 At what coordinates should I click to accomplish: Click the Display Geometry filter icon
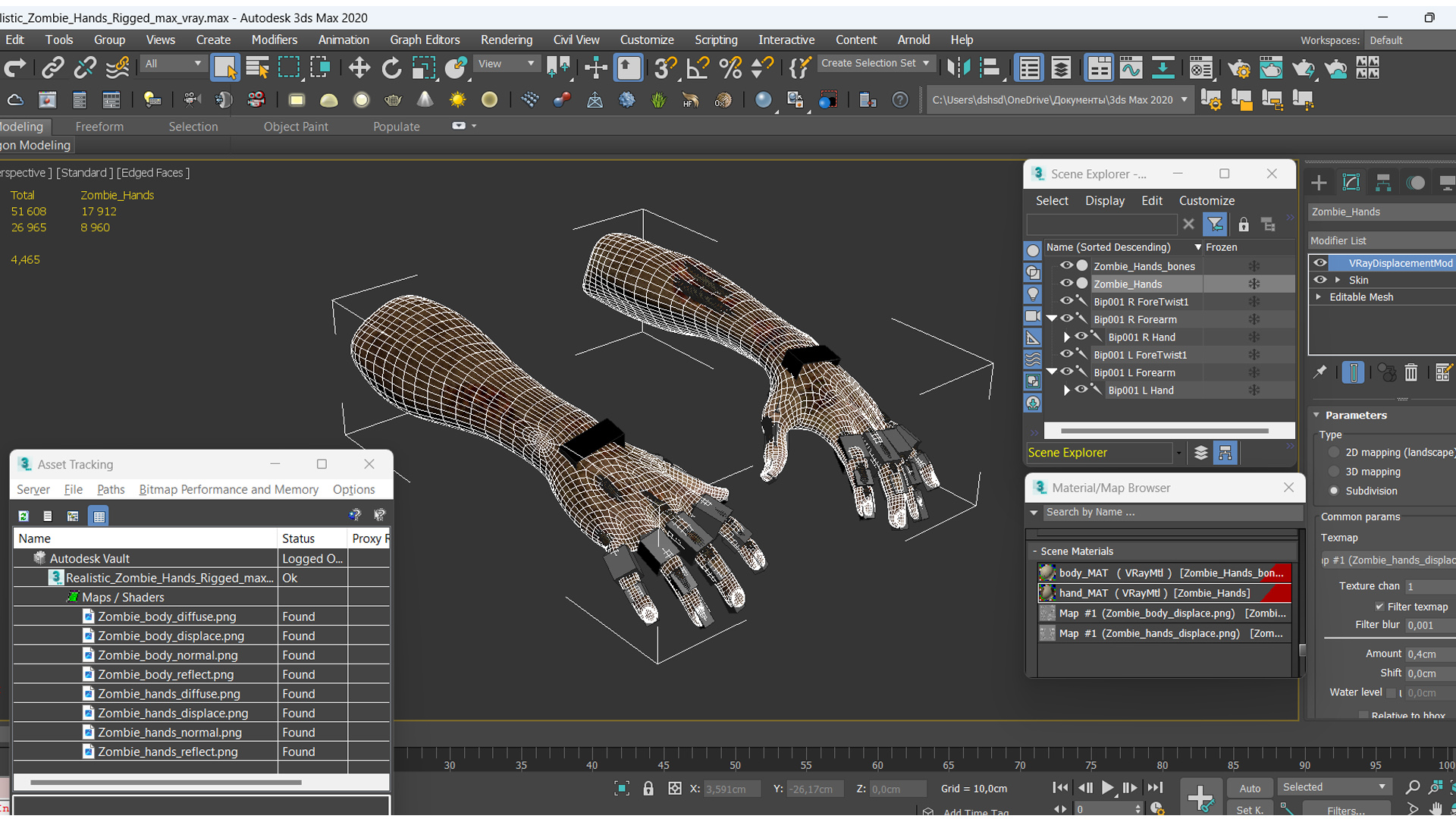point(1033,250)
